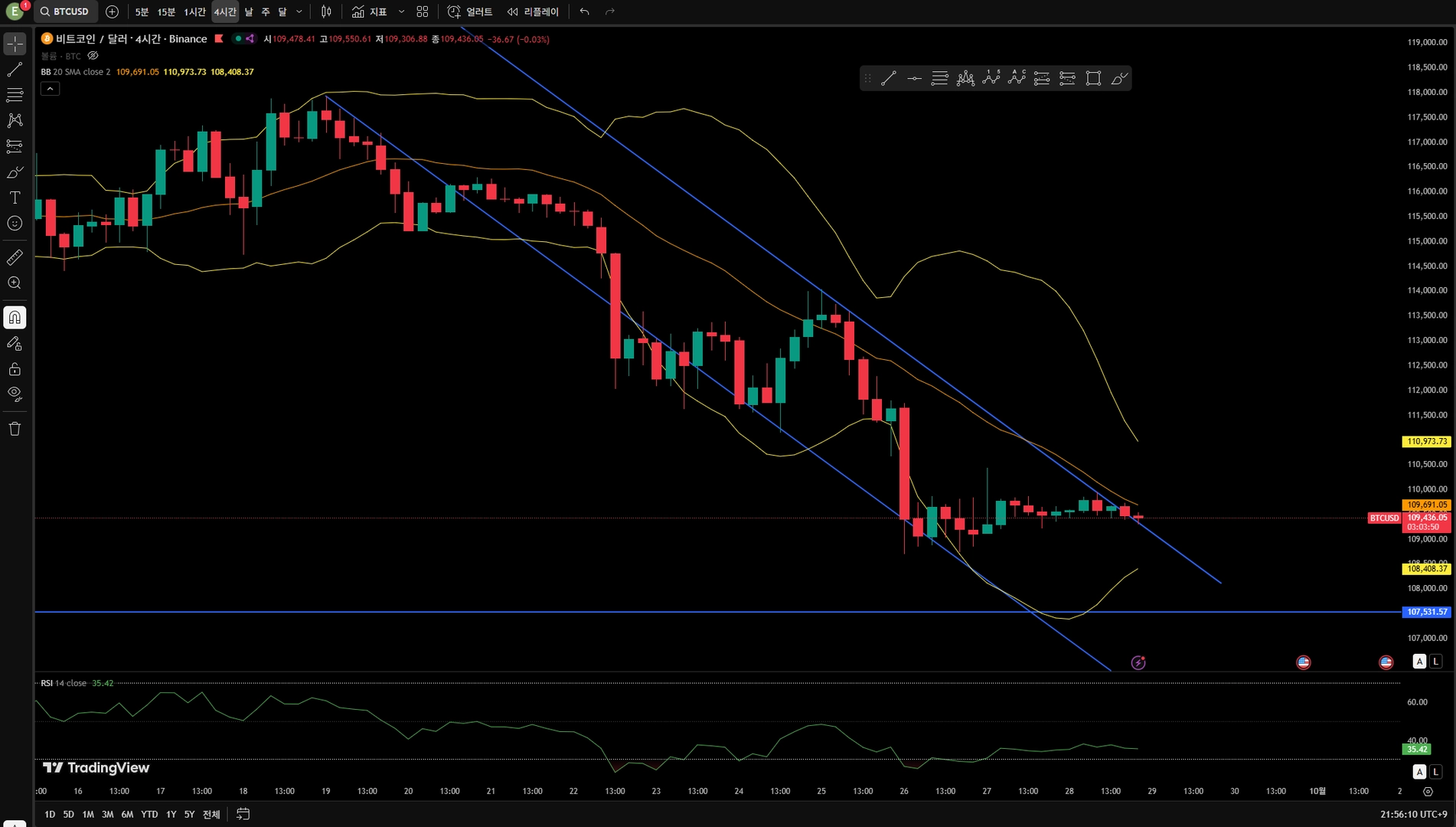Image resolution: width=1456 pixels, height=827 pixels.
Task: Select the trend line drawing tool
Action: (x=15, y=70)
